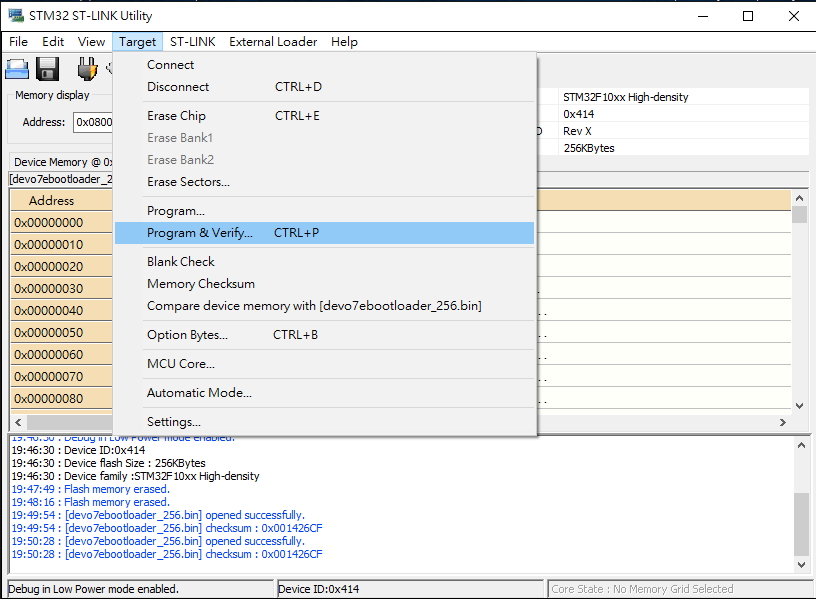Select the 0x00000050 address row
The height and width of the screenshot is (599, 816).
[61, 333]
